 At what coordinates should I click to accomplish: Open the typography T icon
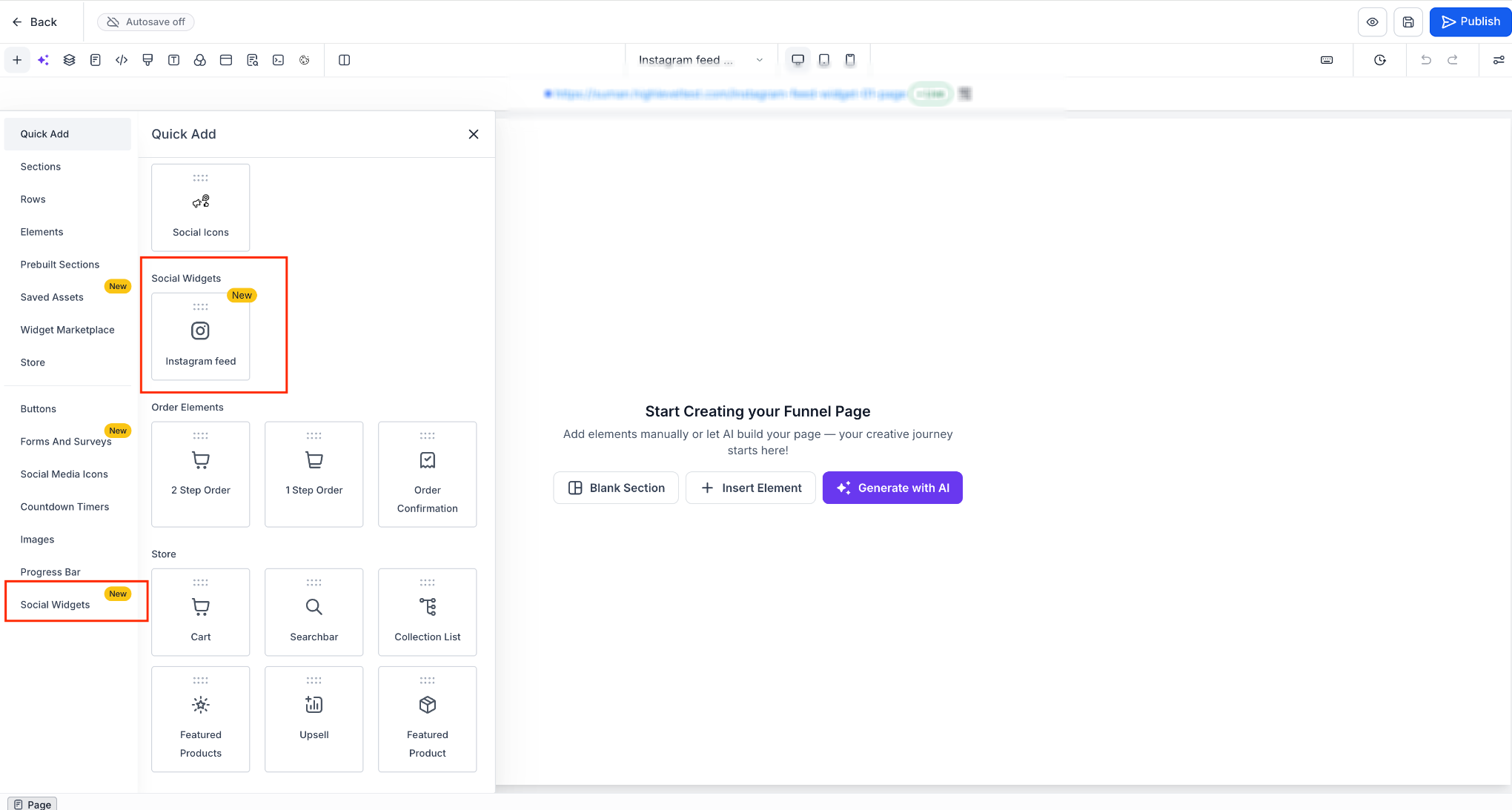click(x=173, y=60)
